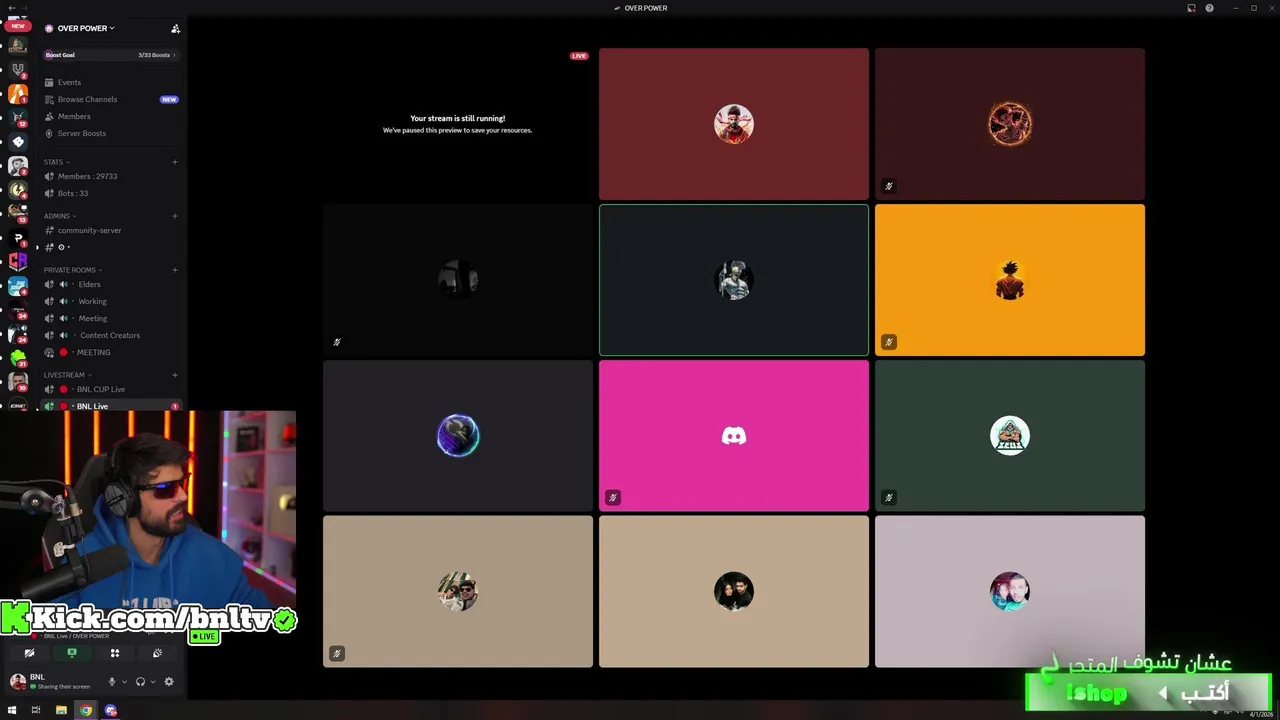Open User Settings gear
The image size is (1280, 720).
(169, 681)
